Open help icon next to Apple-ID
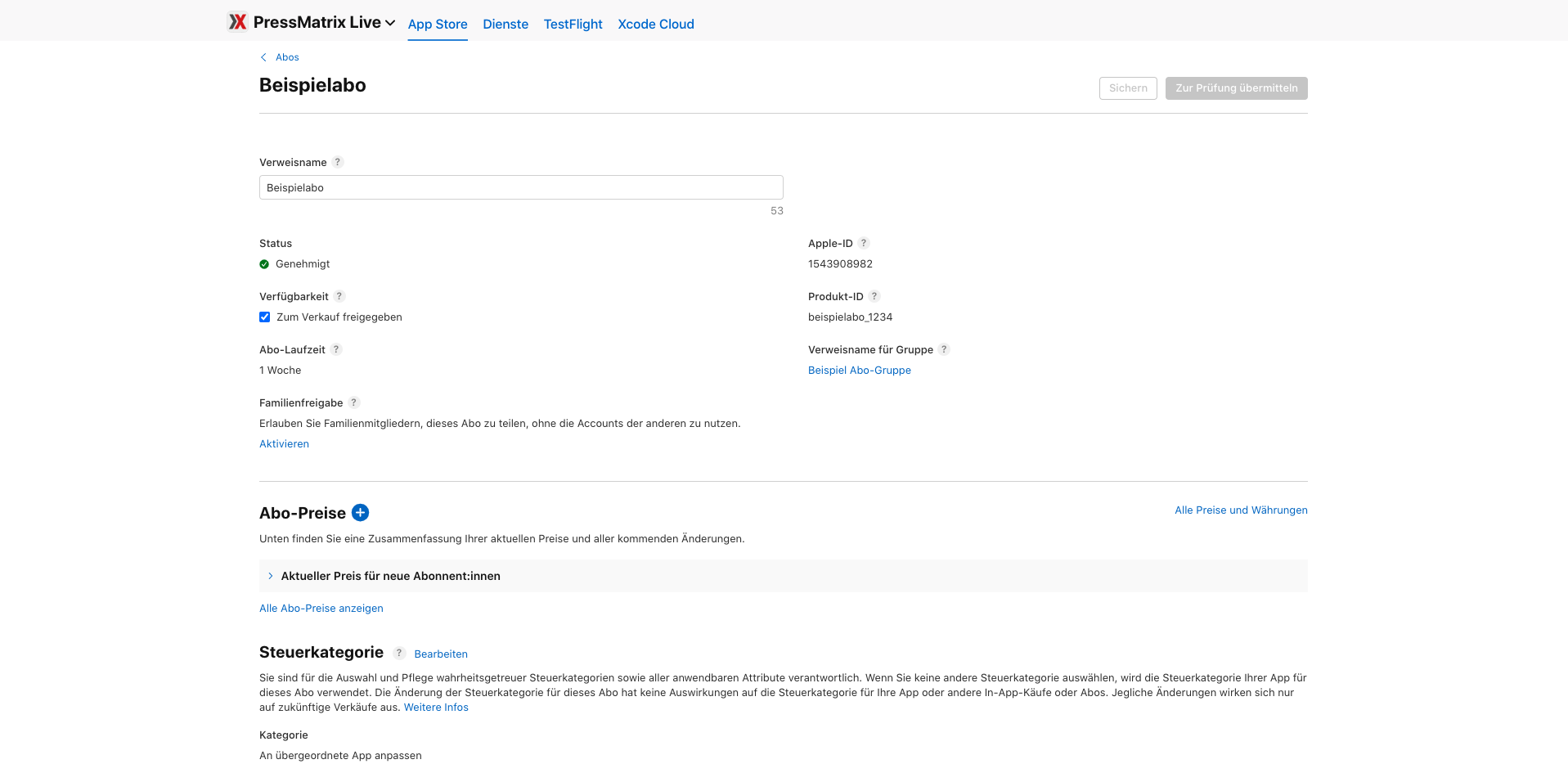1568x782 pixels. [x=864, y=243]
